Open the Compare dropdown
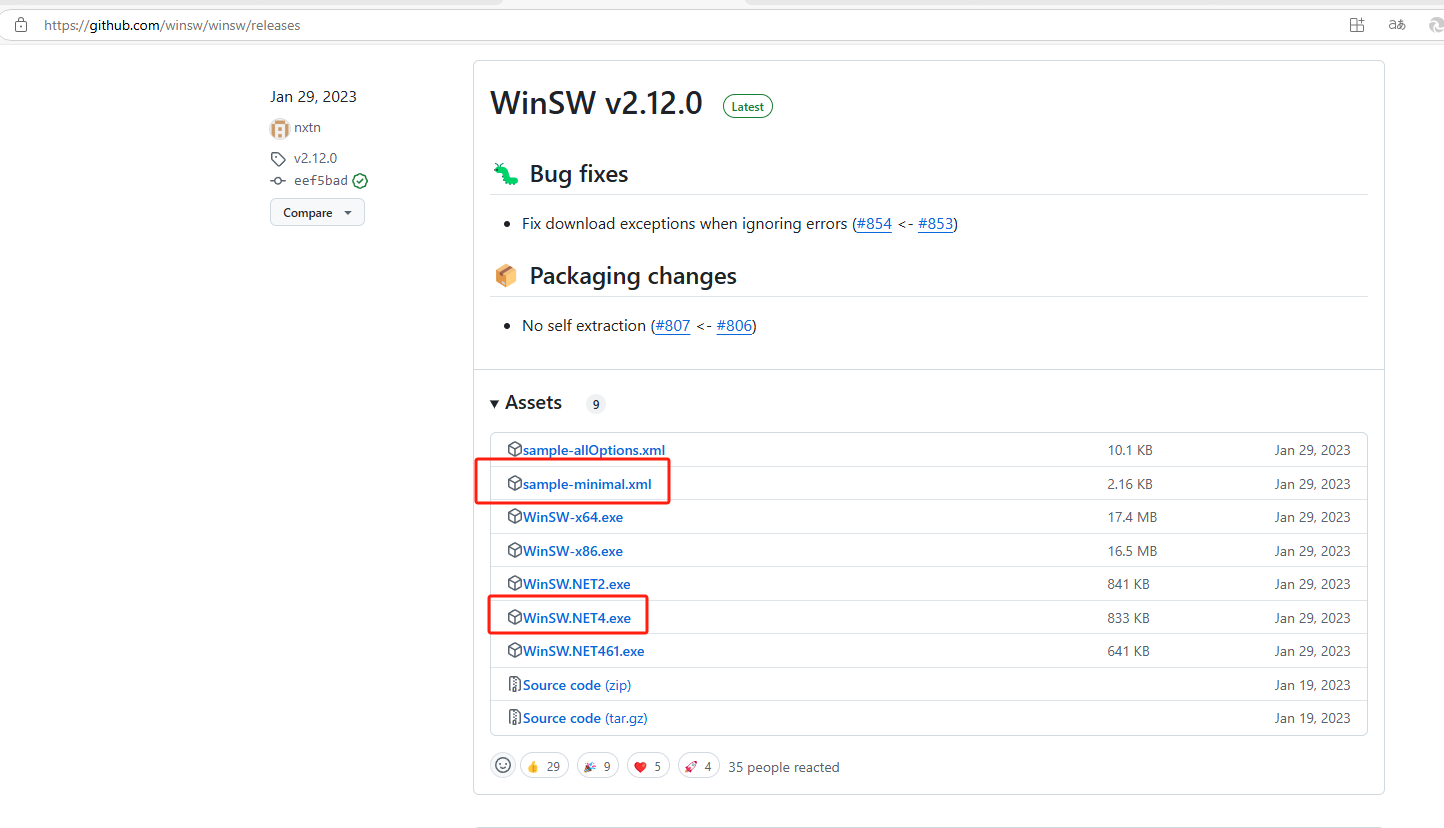This screenshot has height=828, width=1444. pos(317,212)
